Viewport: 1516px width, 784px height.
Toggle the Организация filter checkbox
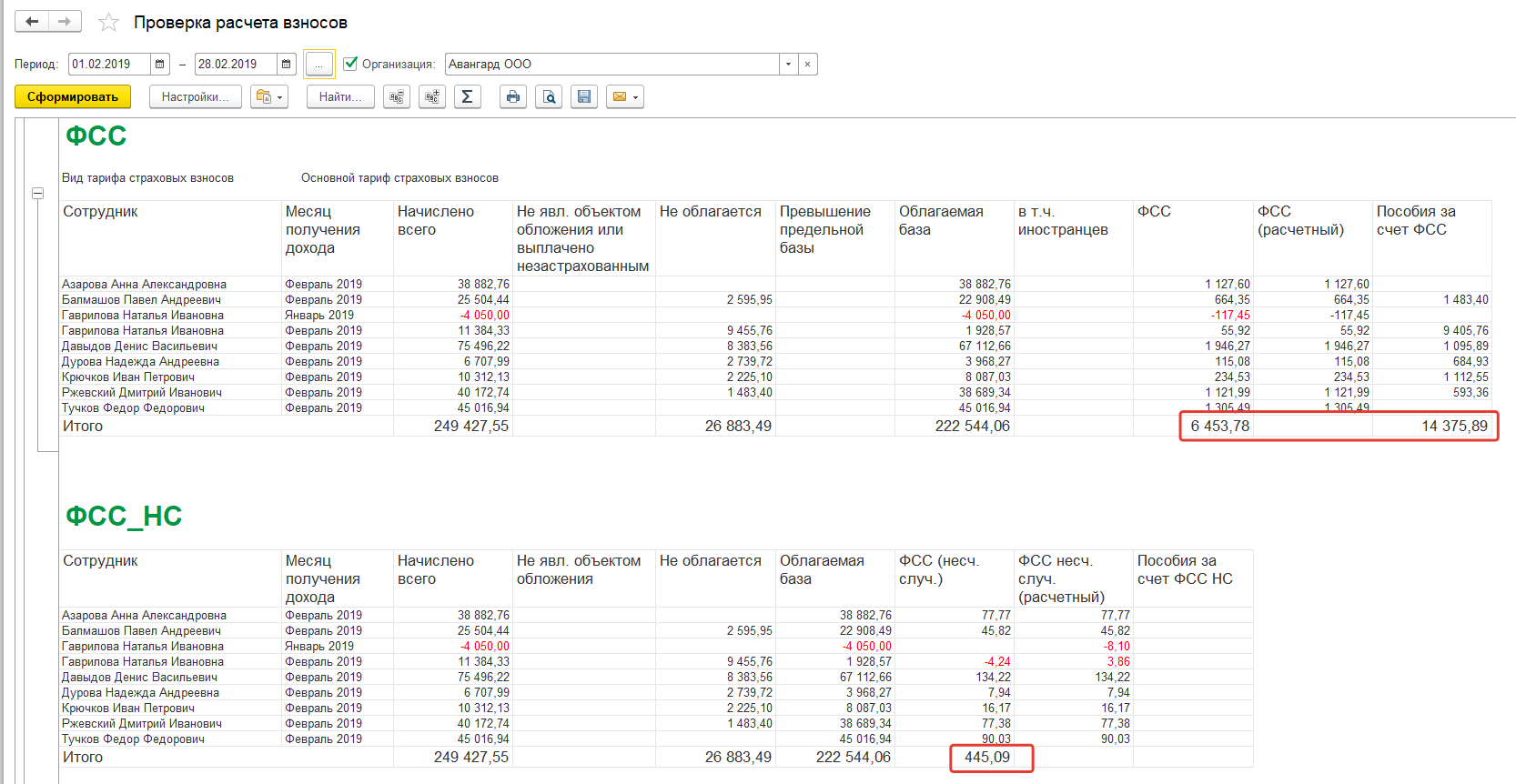350,64
